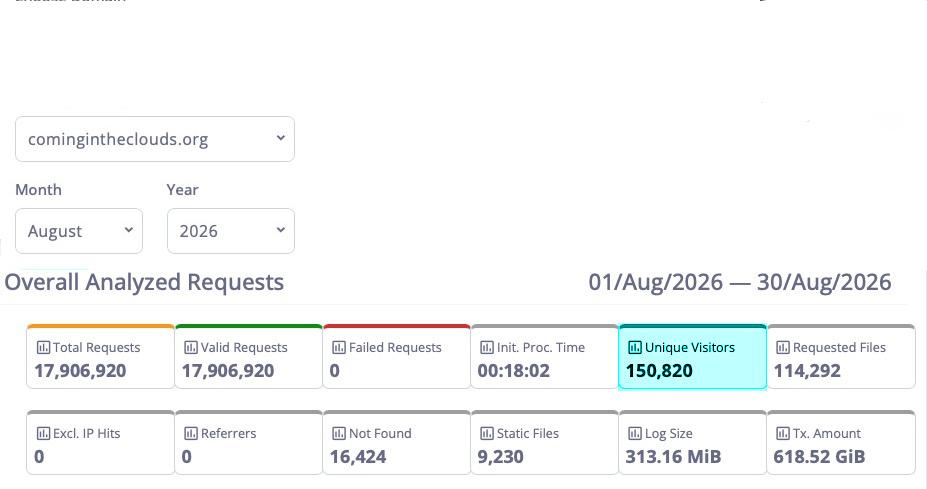Click the Log Size label
Viewport: 927px width, 489px height.
pyautogui.click(x=669, y=433)
